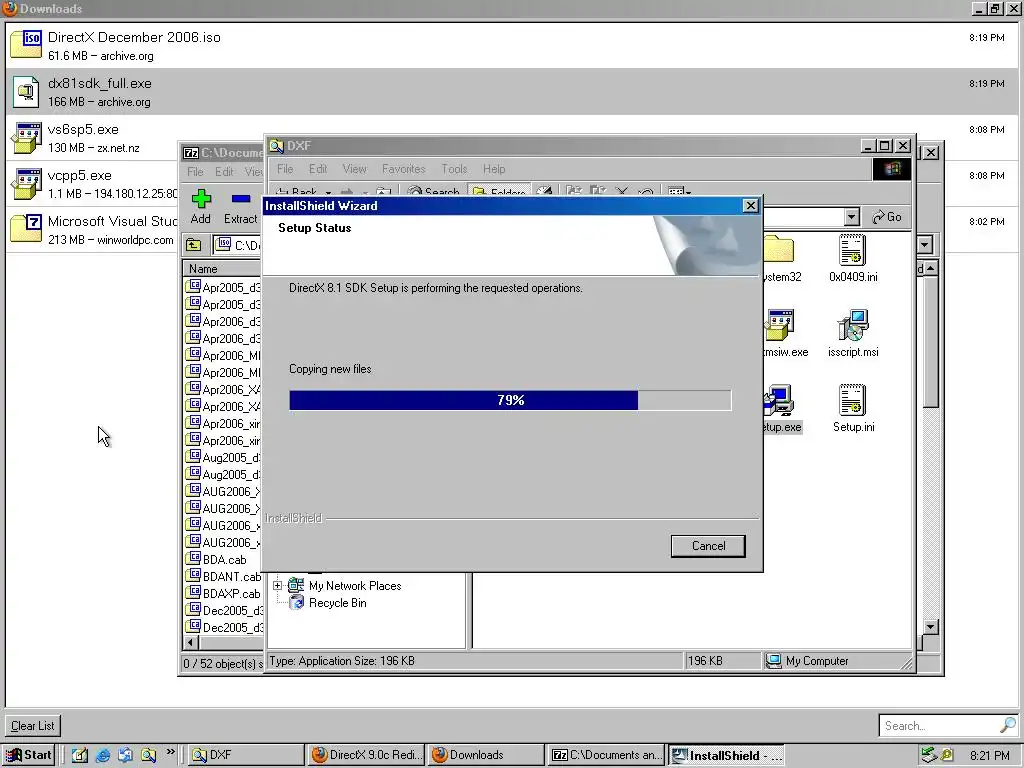Click the 7-Zip Extract minus icon

click(x=241, y=198)
